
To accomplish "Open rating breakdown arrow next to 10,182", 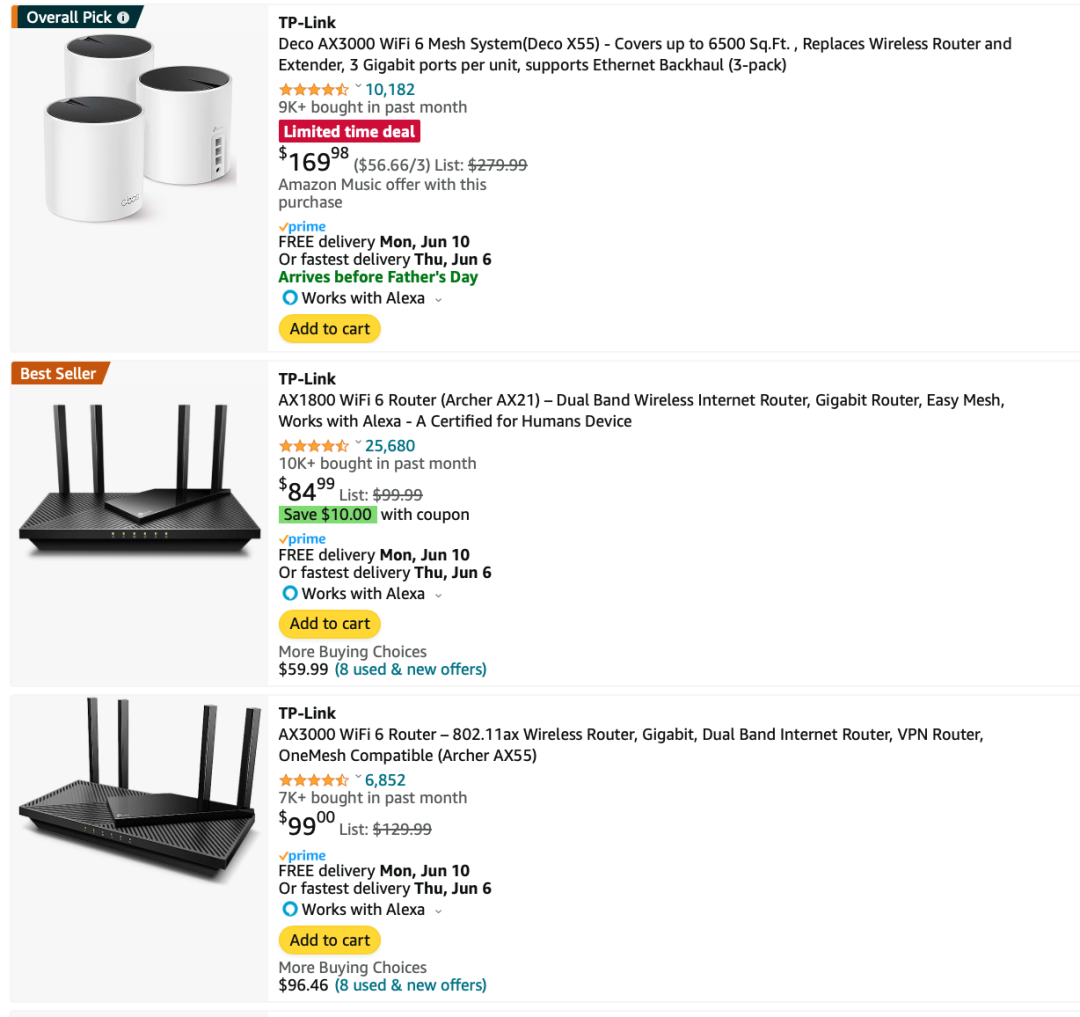I will (x=358, y=87).
